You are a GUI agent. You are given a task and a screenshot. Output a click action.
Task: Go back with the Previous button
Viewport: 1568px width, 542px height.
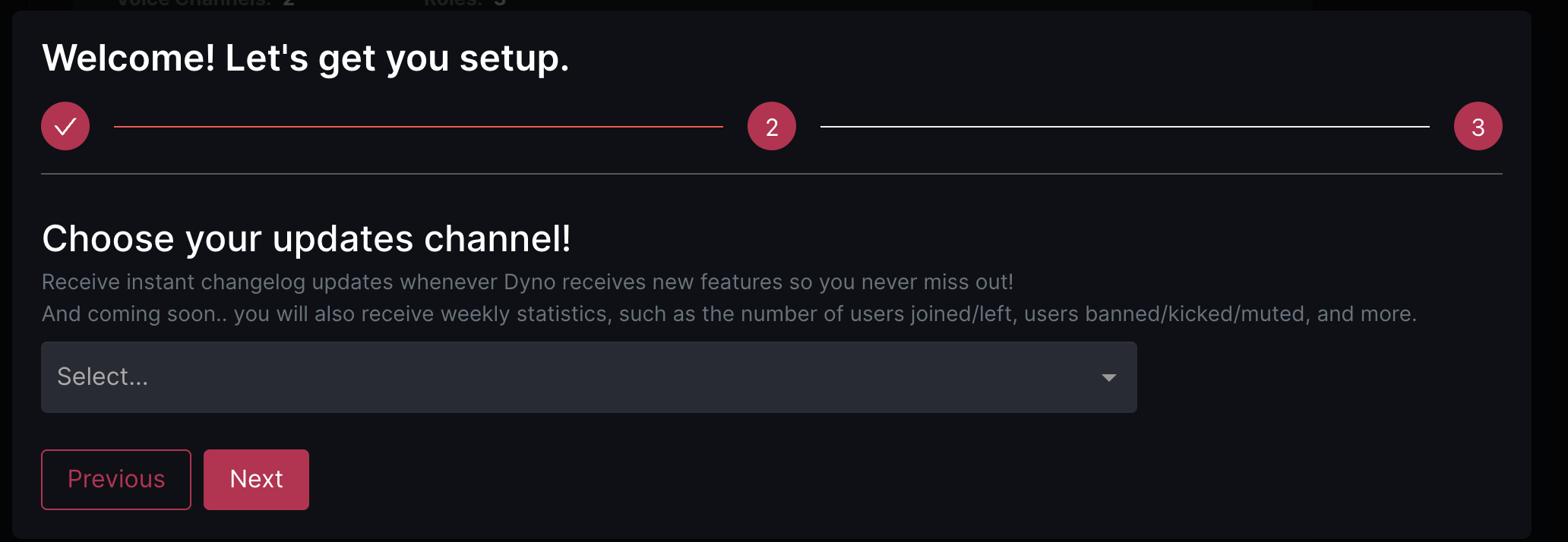116,480
